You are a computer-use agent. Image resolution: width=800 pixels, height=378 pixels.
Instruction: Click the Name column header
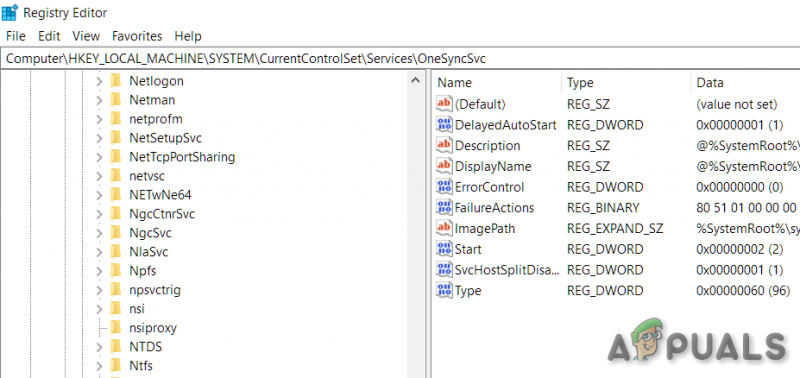(497, 83)
